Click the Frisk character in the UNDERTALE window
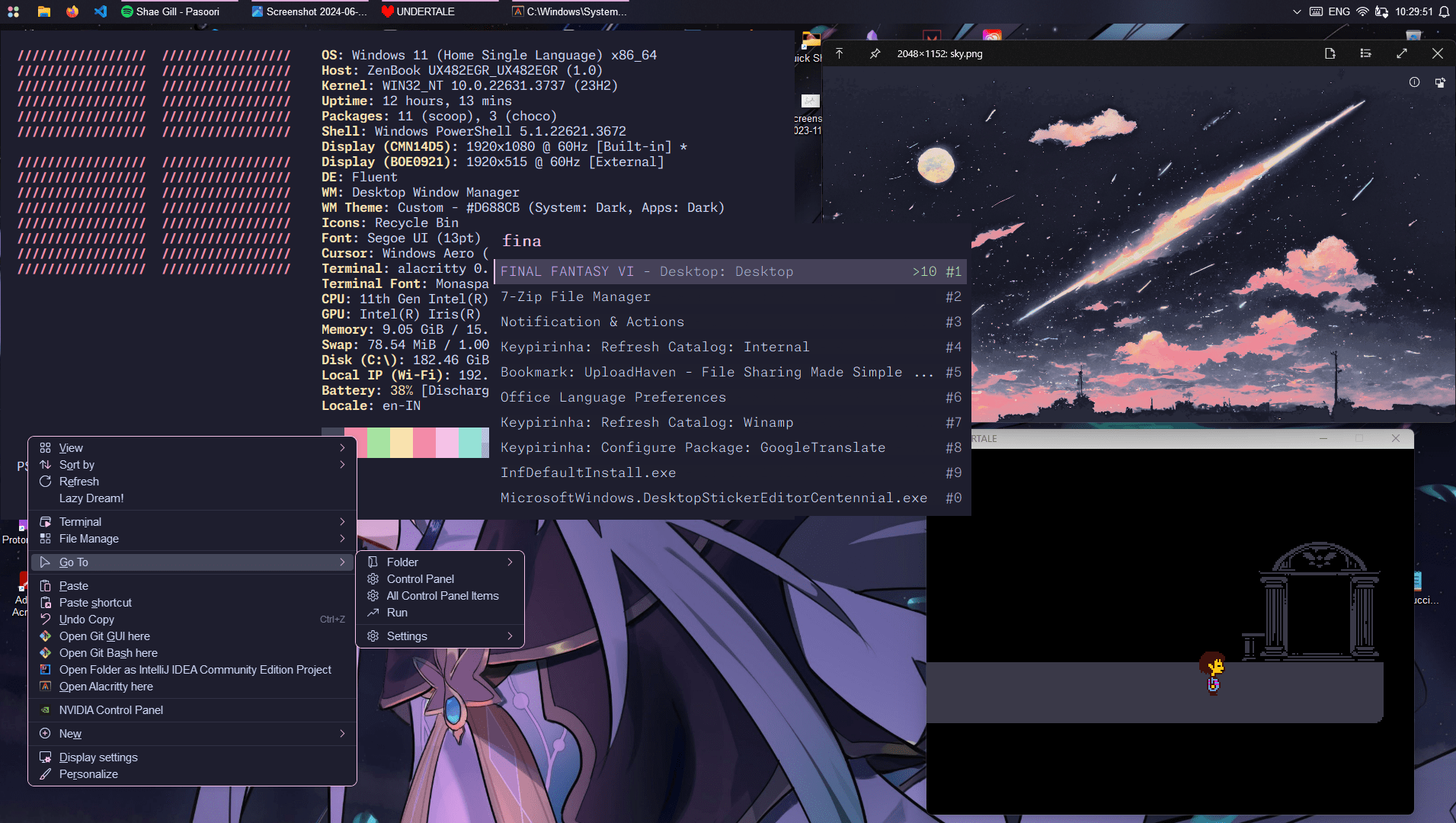Screen dimensions: 1456x823 (1212, 673)
